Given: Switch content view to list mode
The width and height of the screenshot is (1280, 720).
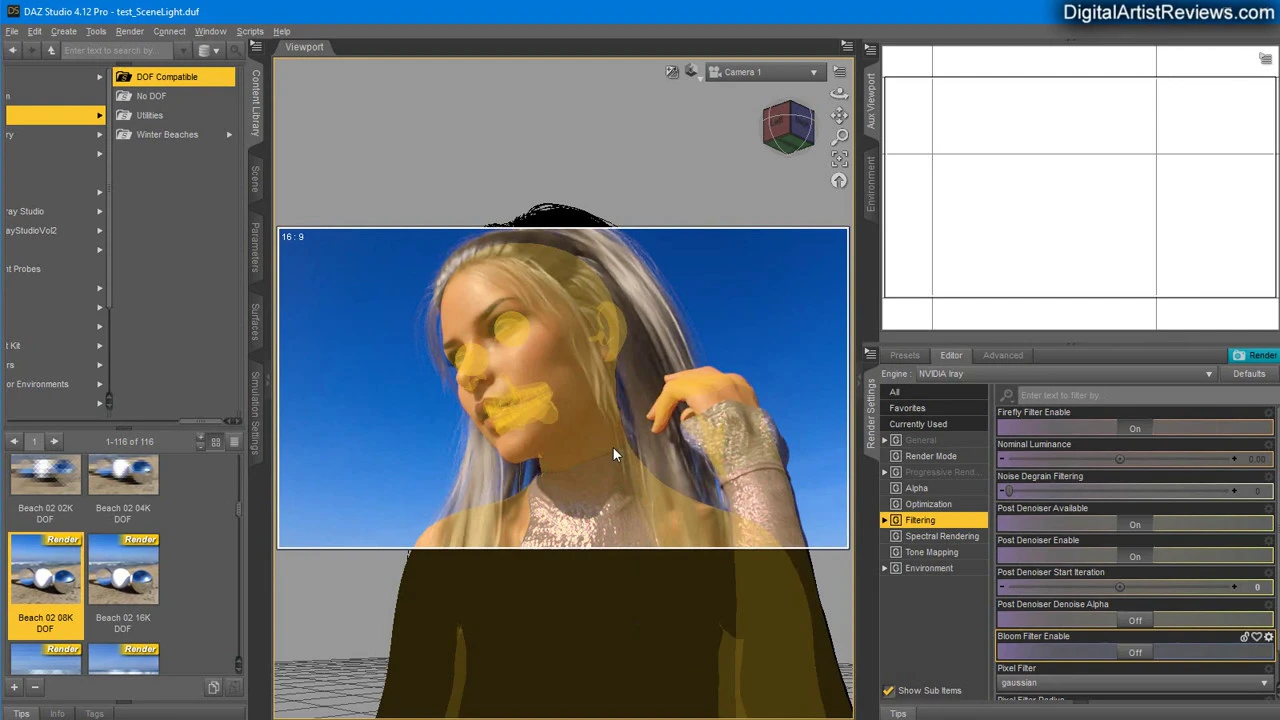Looking at the screenshot, I should pos(234,441).
